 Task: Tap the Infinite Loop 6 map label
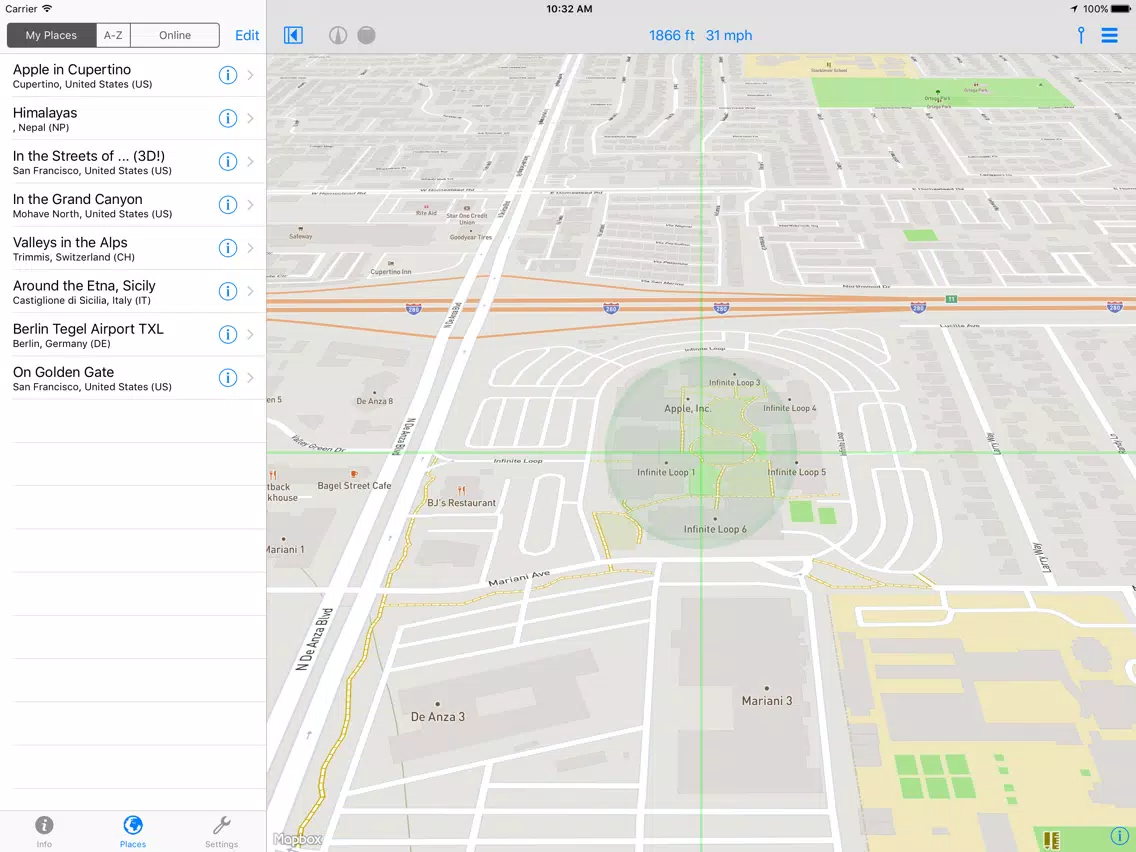[x=715, y=529]
